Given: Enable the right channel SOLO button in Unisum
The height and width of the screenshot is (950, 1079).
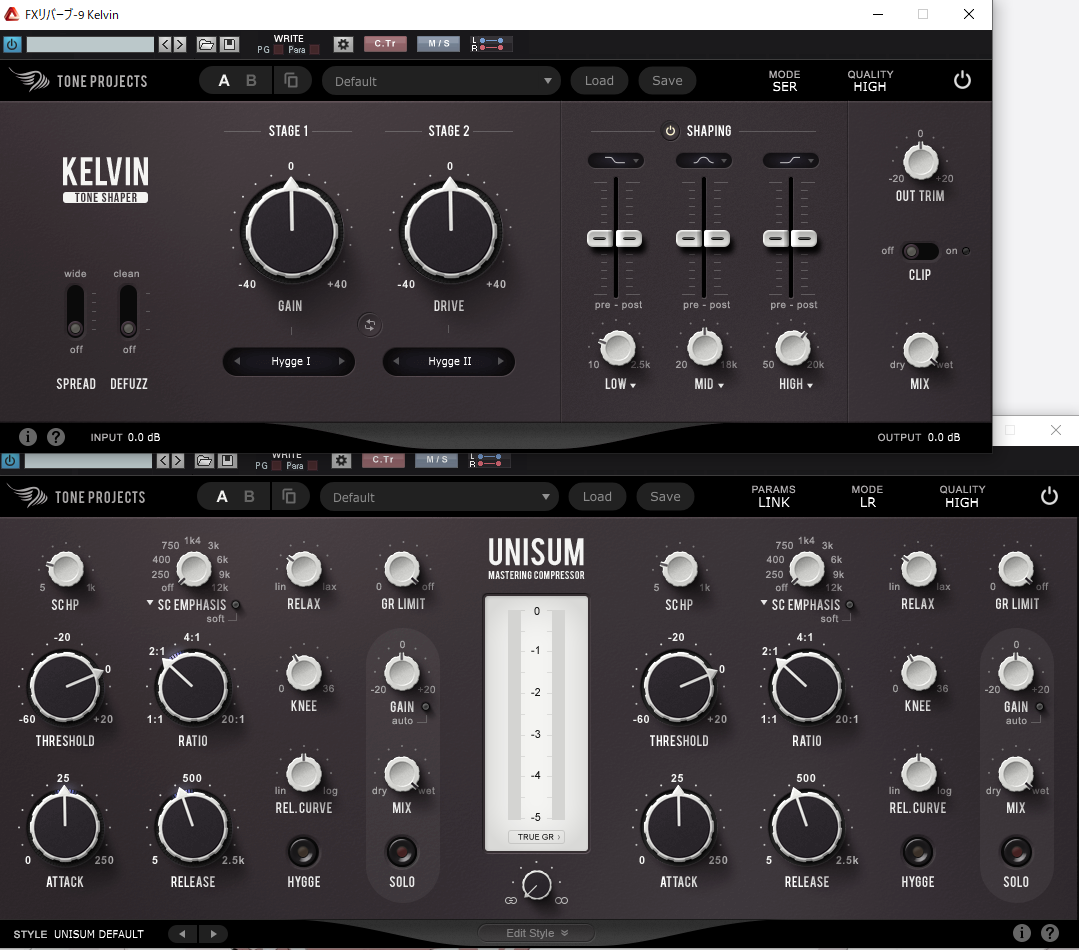Looking at the screenshot, I should point(1016,852).
